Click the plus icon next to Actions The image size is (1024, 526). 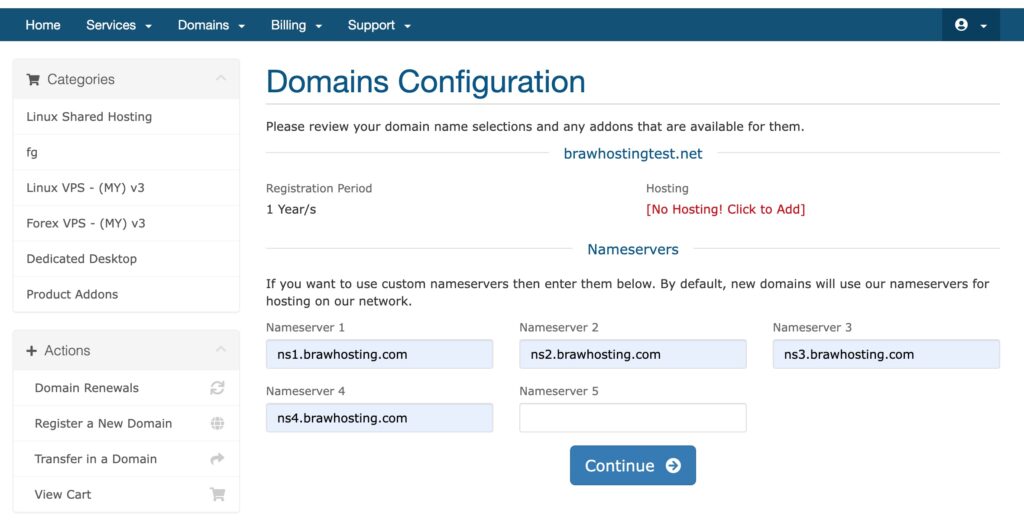31,351
